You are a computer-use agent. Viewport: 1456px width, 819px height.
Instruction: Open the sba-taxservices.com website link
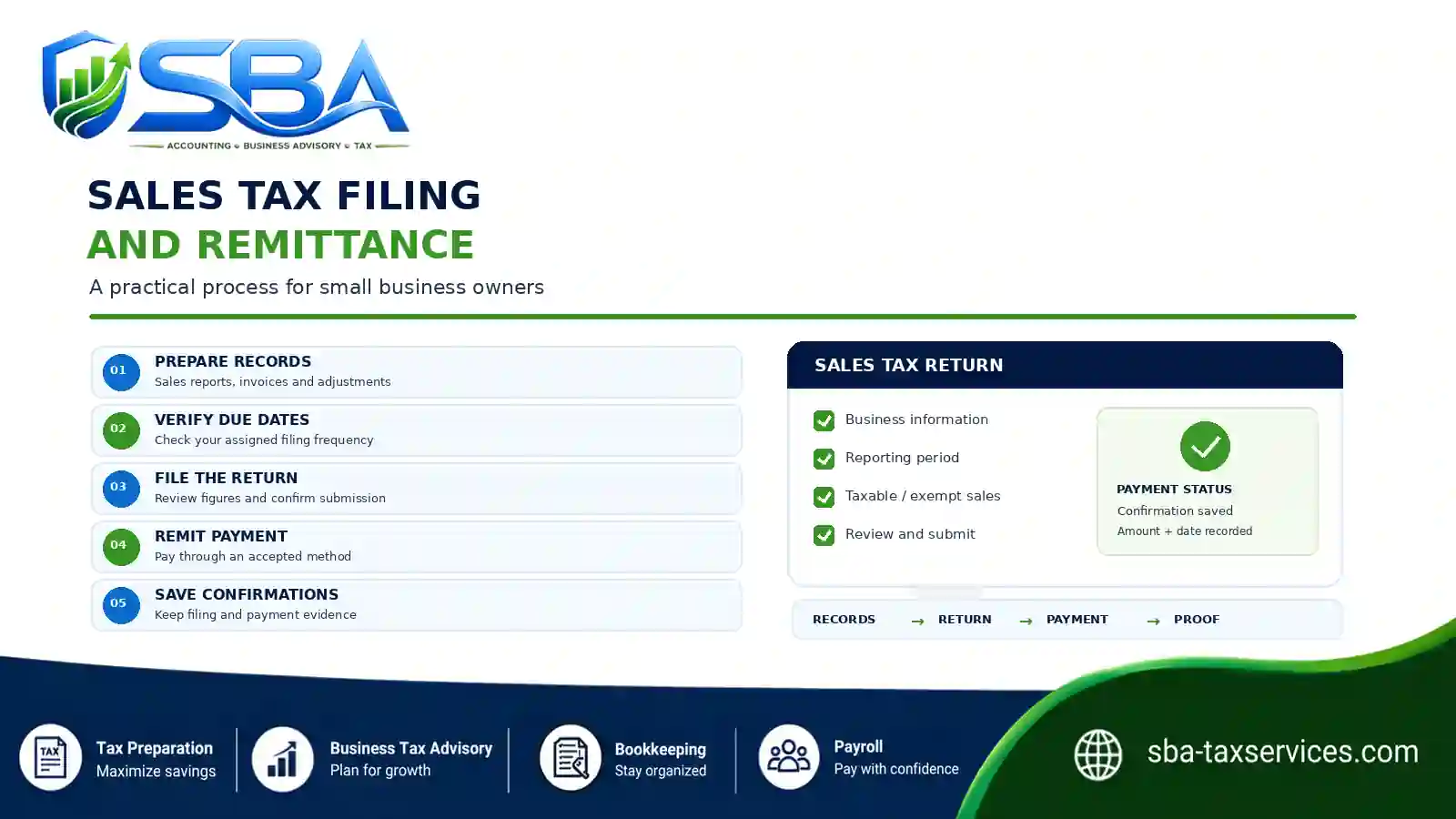[1282, 752]
